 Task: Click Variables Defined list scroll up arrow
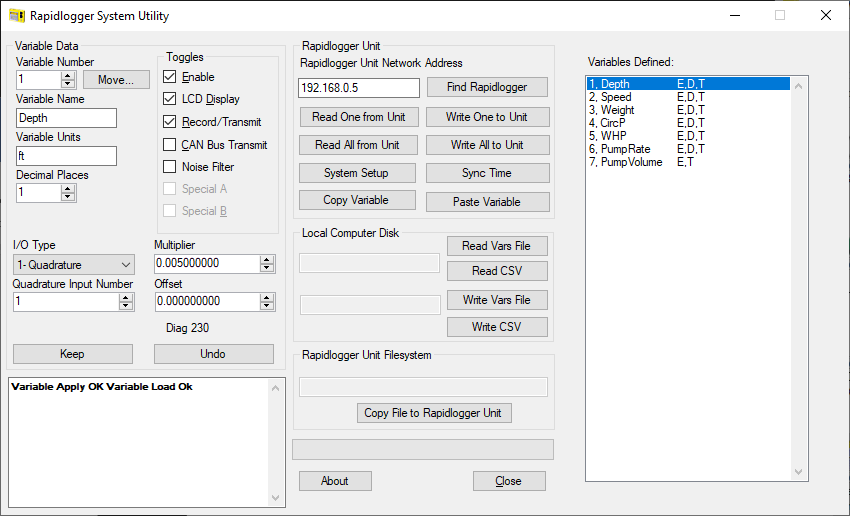tap(799, 86)
